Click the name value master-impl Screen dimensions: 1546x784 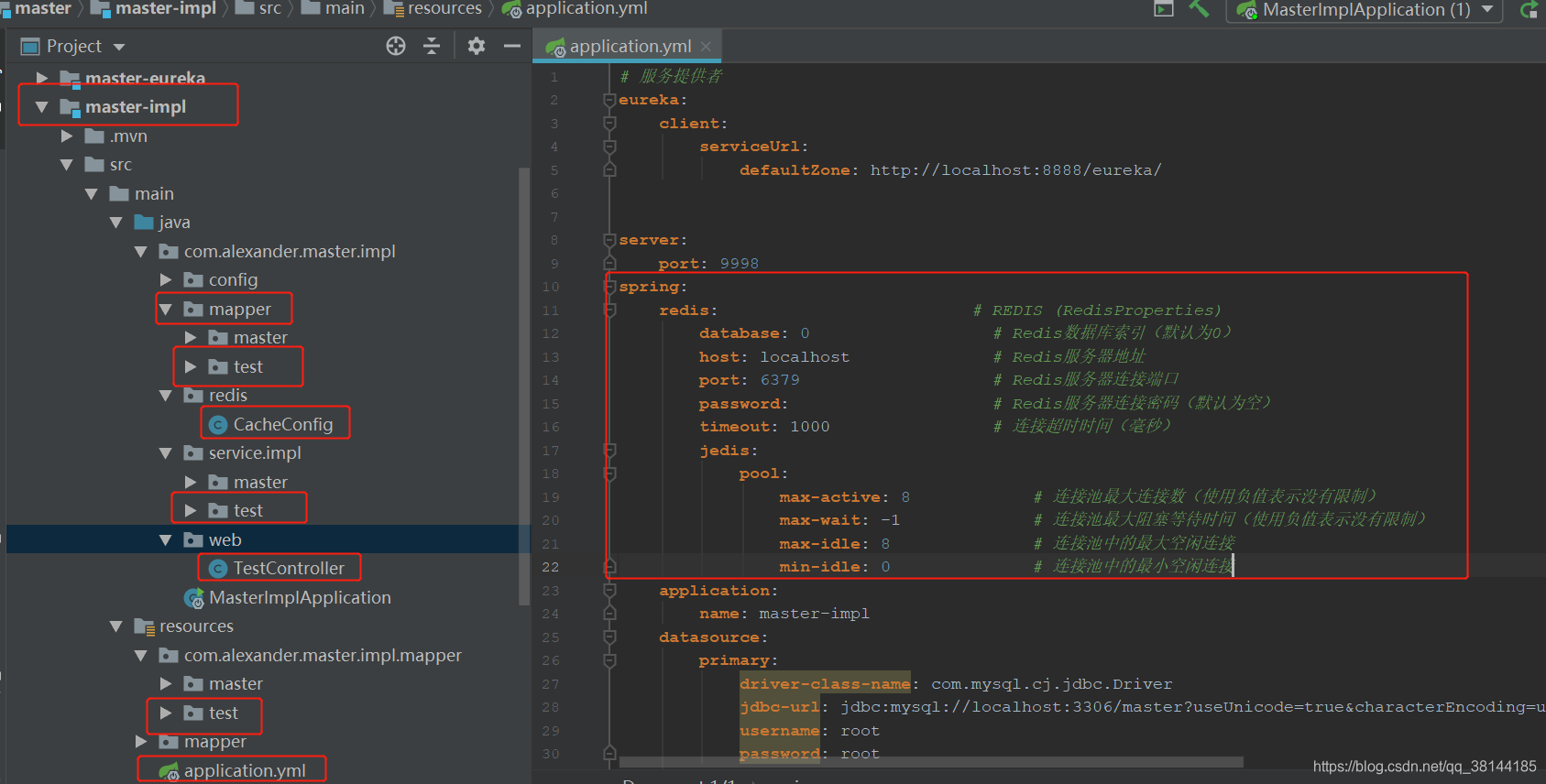click(814, 614)
